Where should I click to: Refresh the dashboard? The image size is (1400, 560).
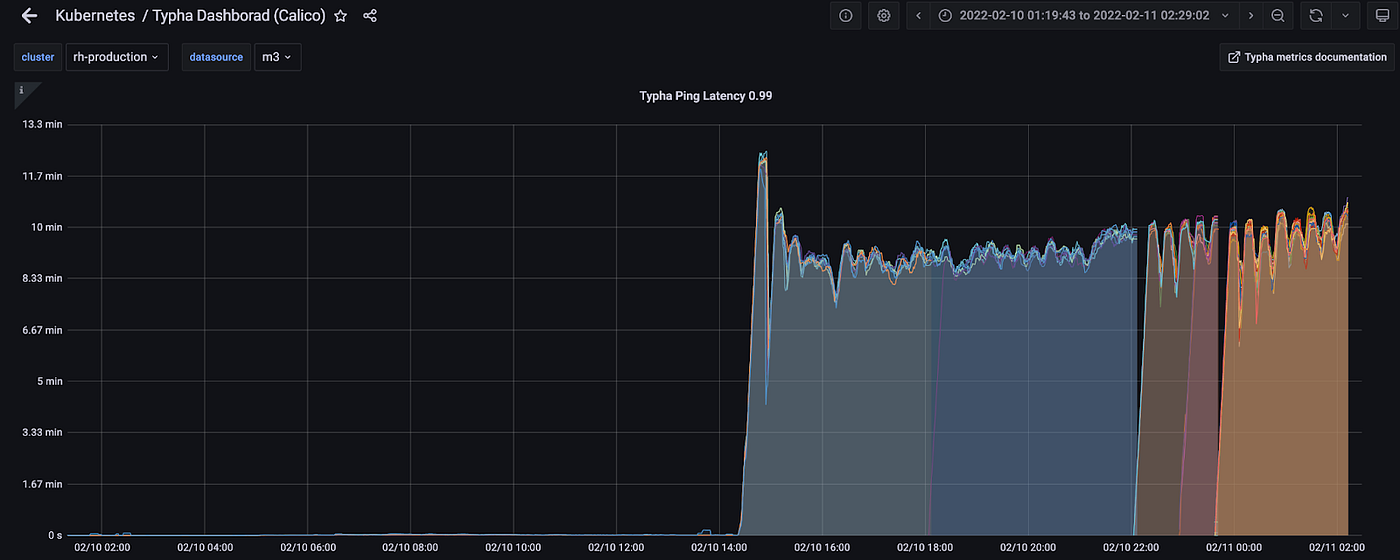1316,16
